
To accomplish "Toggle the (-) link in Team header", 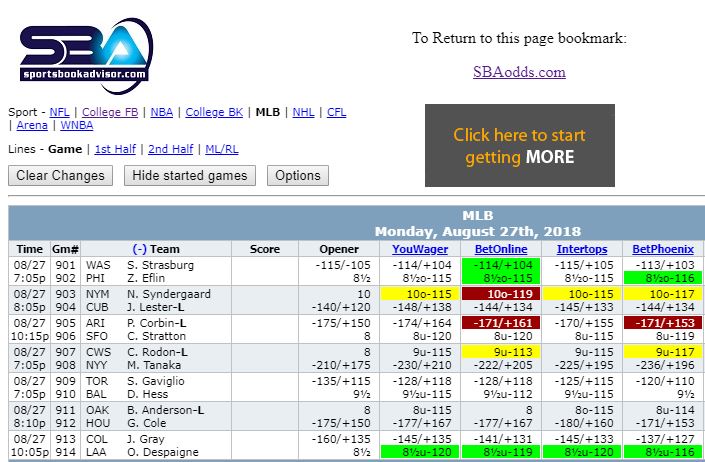I will [139, 249].
